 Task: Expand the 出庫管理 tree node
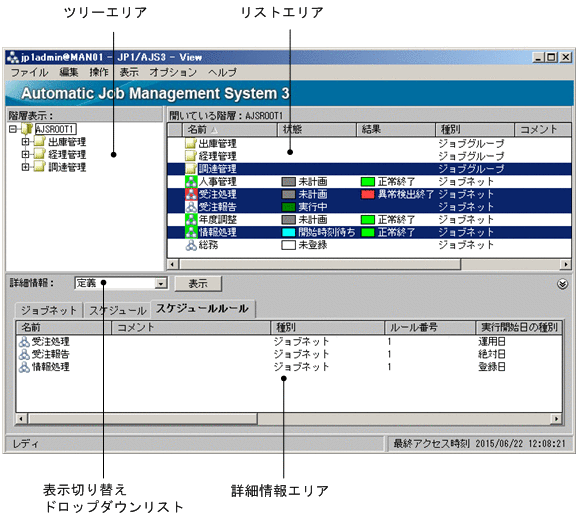25,142
